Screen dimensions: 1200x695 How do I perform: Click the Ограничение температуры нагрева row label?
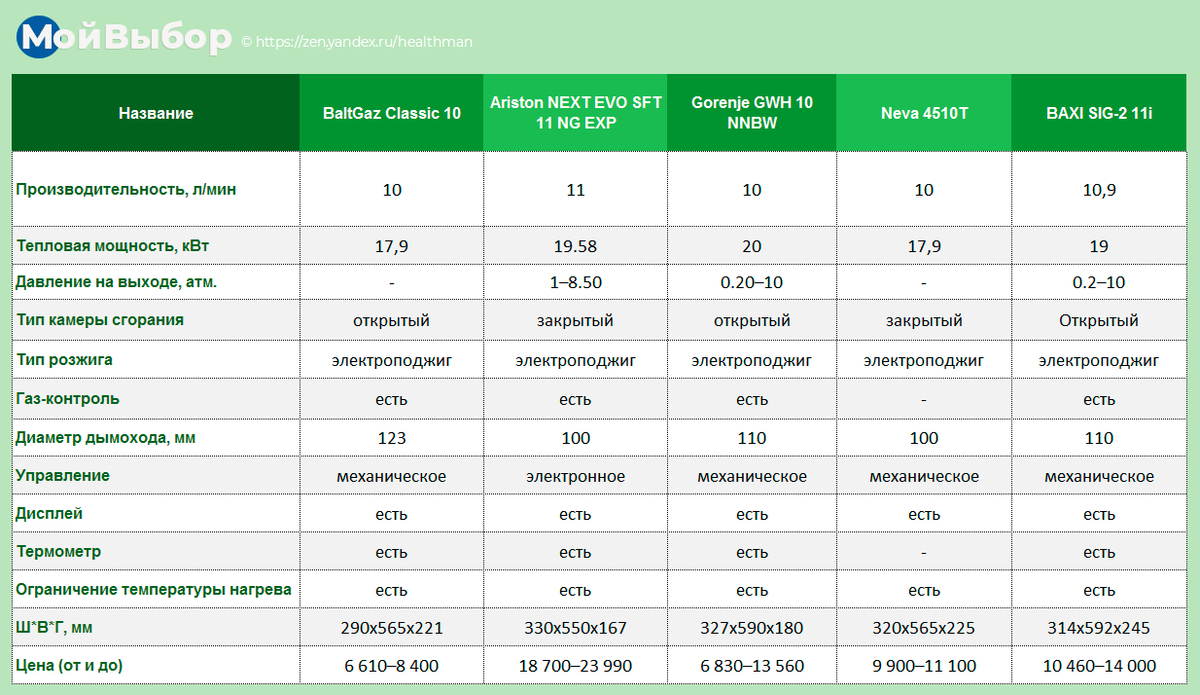154,589
